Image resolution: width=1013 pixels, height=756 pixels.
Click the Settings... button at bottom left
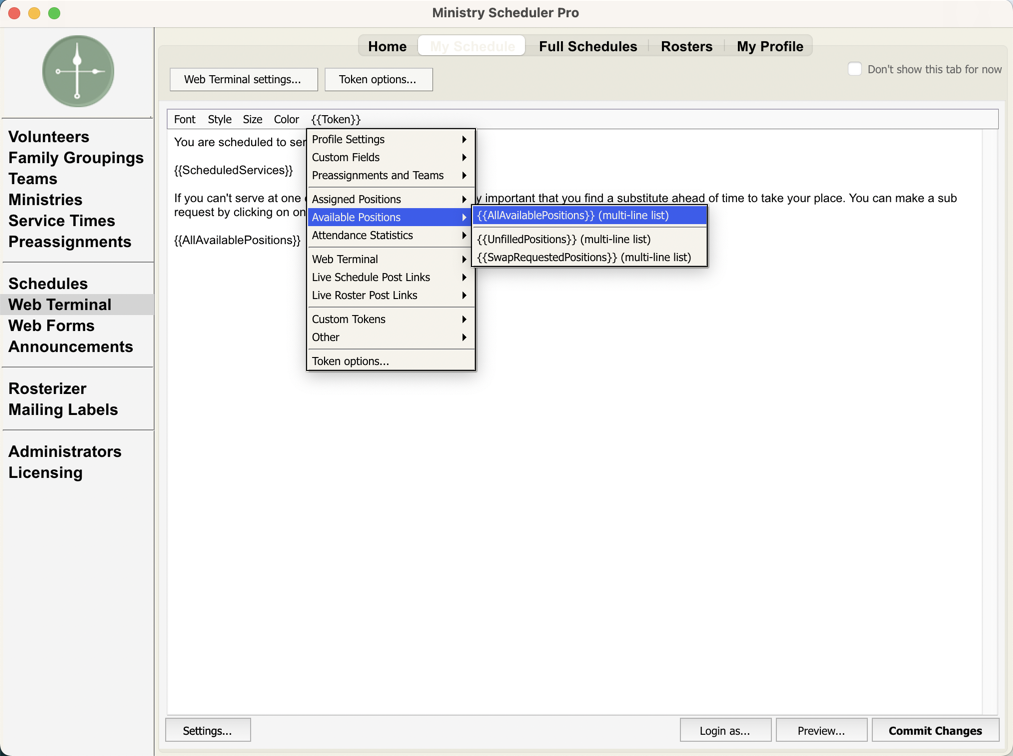click(x=207, y=731)
